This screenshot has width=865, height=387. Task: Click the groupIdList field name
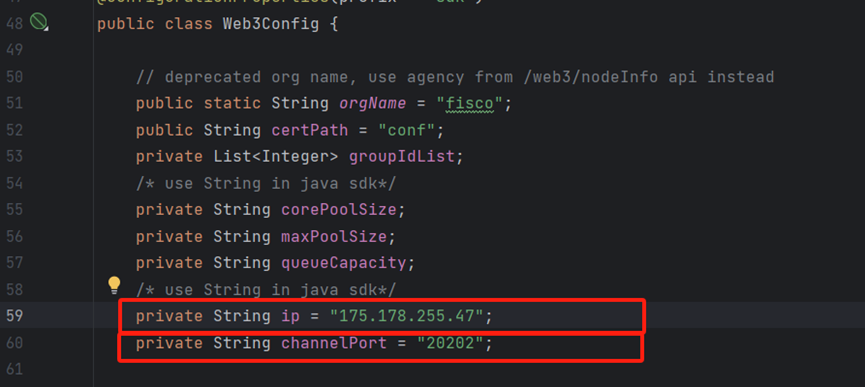click(x=402, y=157)
